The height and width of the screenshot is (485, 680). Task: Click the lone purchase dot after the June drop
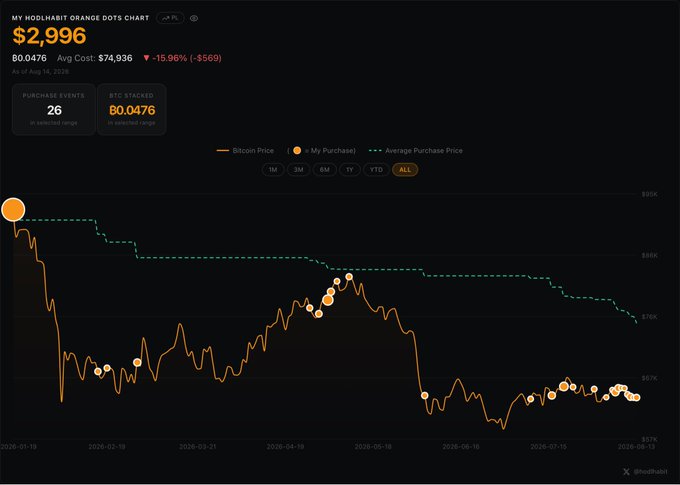point(425,395)
